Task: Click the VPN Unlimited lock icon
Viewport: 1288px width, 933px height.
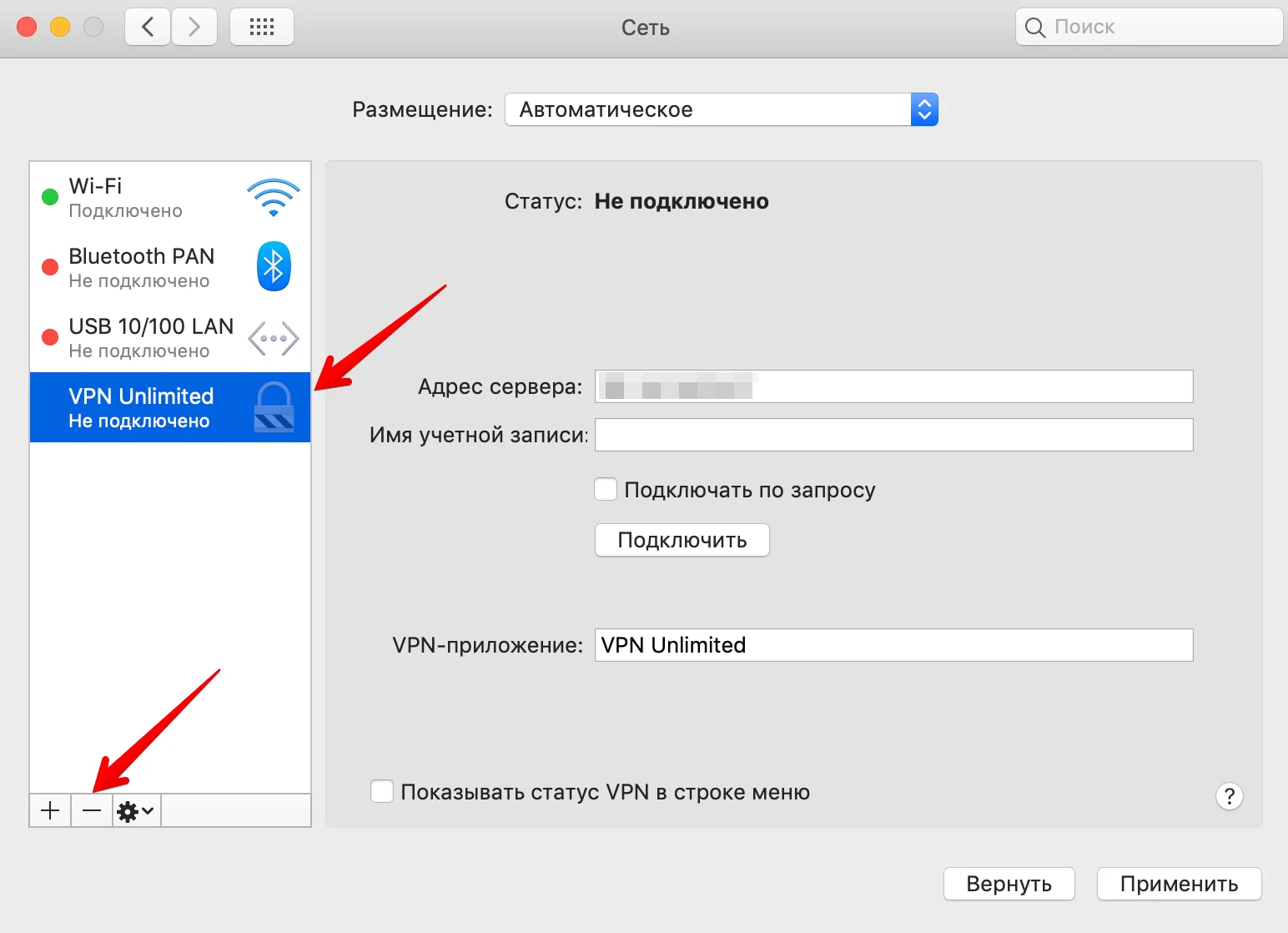Action: pyautogui.click(x=274, y=407)
